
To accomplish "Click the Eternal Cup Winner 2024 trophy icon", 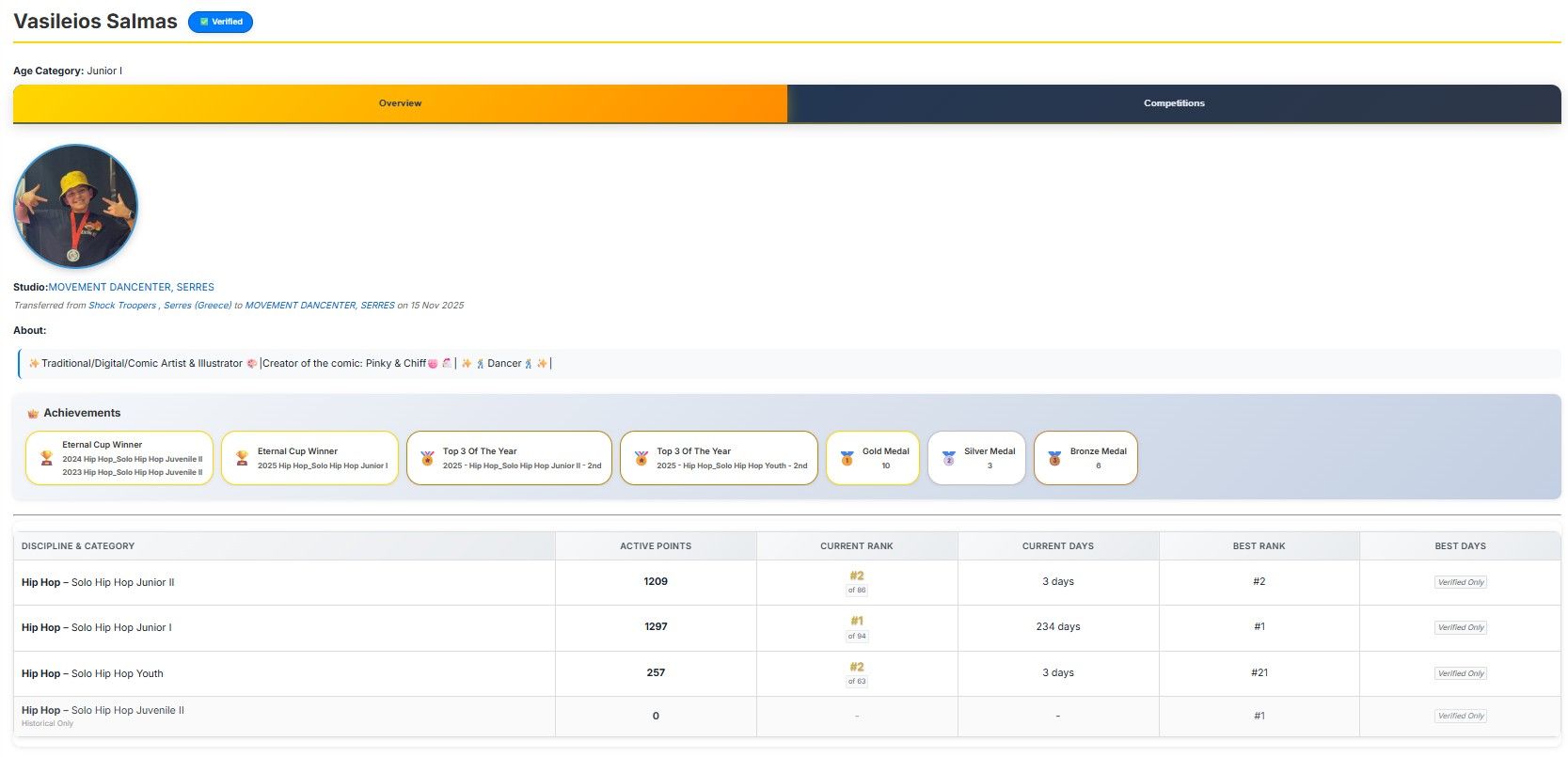I will point(46,458).
